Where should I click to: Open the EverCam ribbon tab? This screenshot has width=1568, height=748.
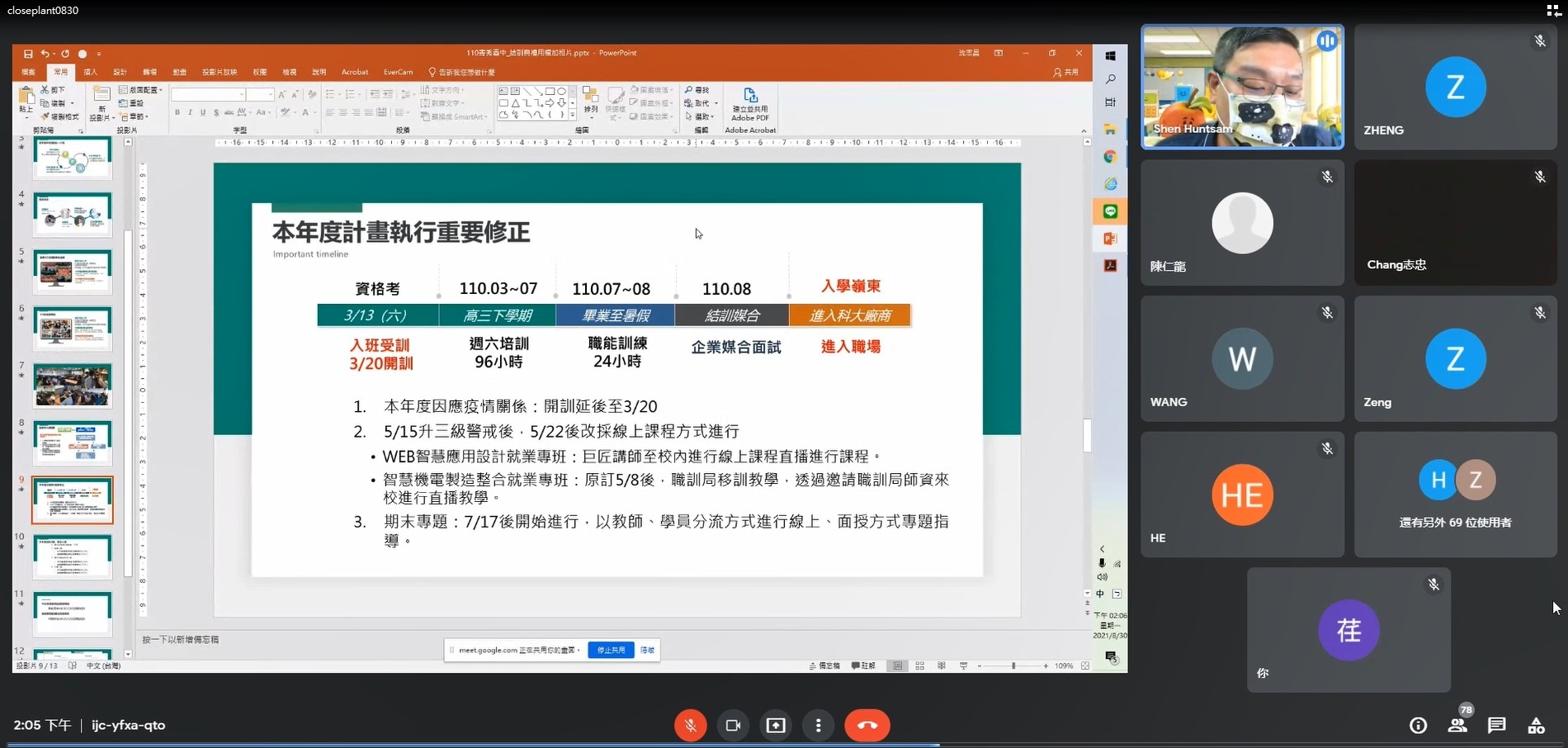[398, 73]
